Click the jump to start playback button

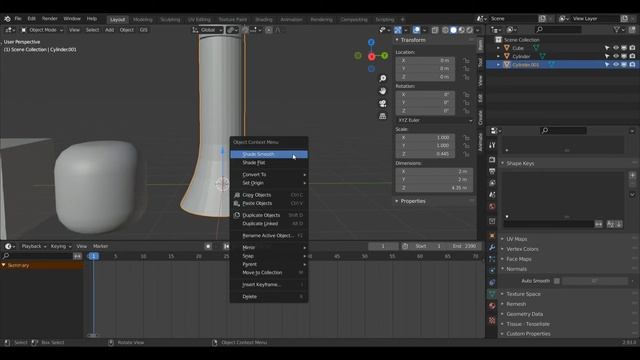click(x=226, y=246)
